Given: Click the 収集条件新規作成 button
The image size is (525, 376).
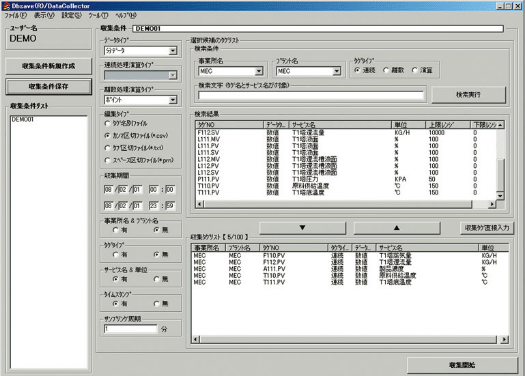Looking at the screenshot, I should coord(49,66).
